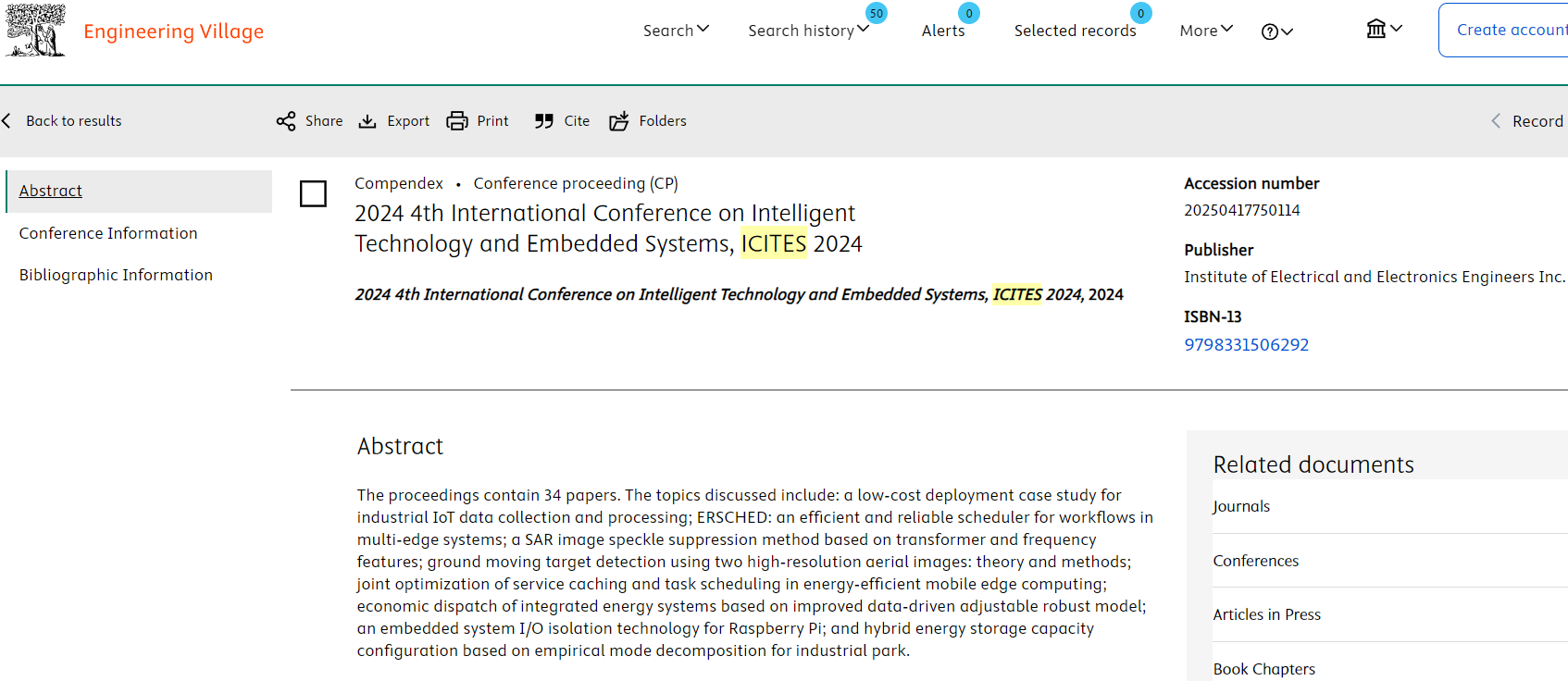Viewport: 1568px width, 681px height.
Task: Open Selected records
Action: click(x=1075, y=31)
